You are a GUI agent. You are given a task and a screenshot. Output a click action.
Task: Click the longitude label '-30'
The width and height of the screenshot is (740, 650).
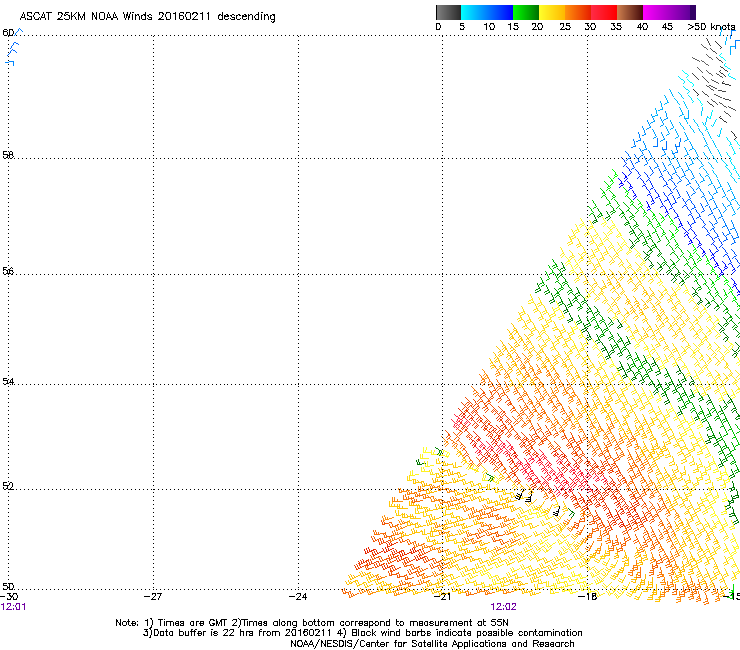(9, 596)
